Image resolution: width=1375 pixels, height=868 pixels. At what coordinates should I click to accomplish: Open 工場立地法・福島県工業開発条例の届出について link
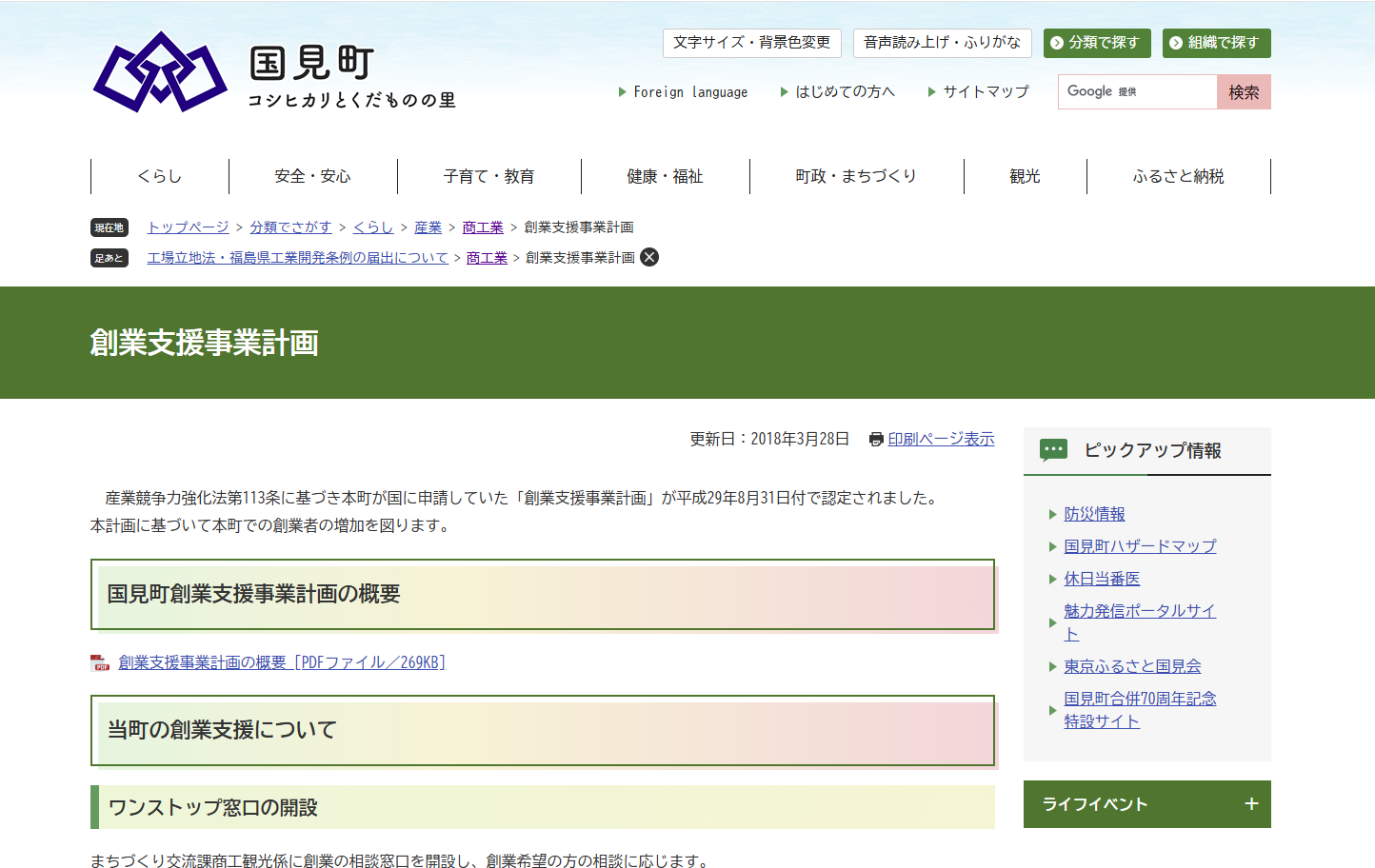(297, 258)
